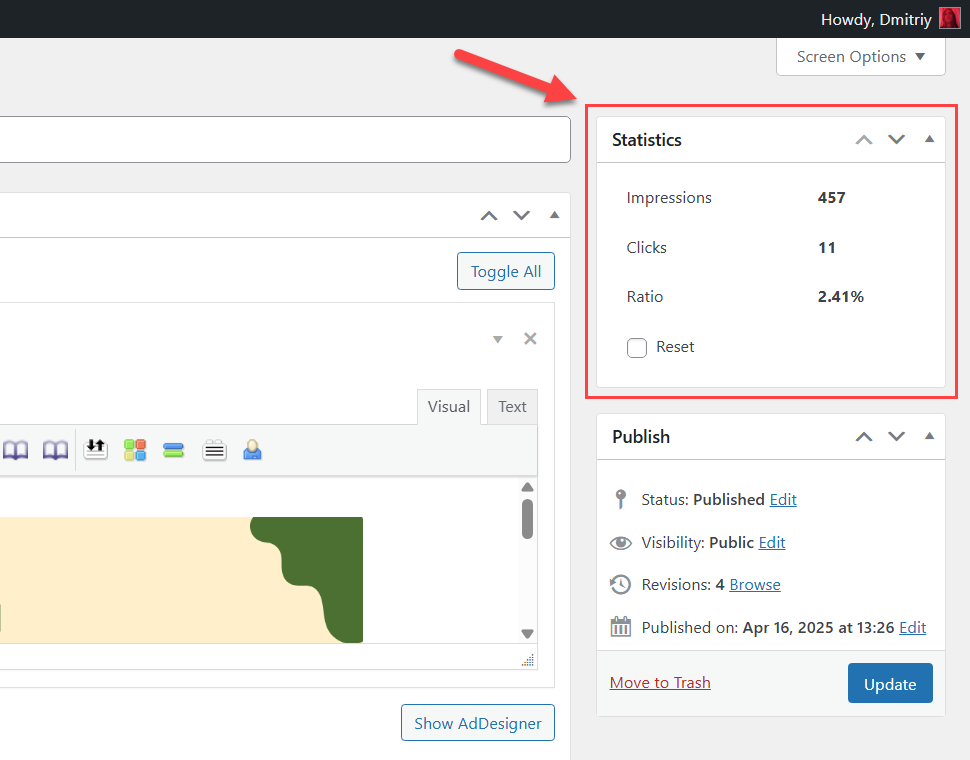Click the Statistics panel heading
The height and width of the screenshot is (760, 970).
point(646,140)
